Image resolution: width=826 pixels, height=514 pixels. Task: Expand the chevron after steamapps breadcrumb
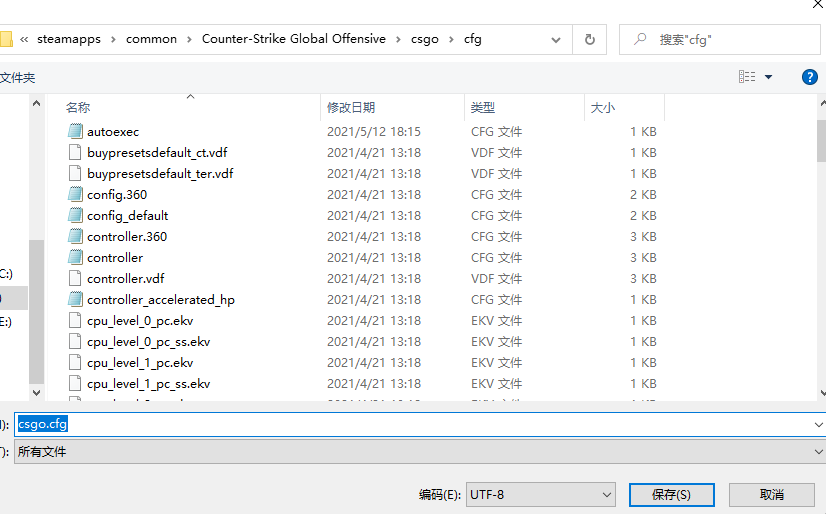pos(113,40)
